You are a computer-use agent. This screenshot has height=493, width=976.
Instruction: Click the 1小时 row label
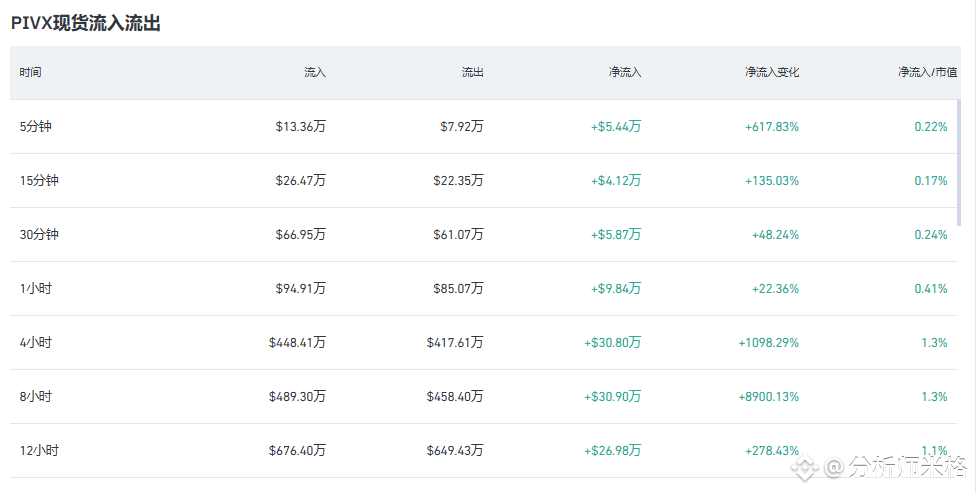tap(35, 289)
